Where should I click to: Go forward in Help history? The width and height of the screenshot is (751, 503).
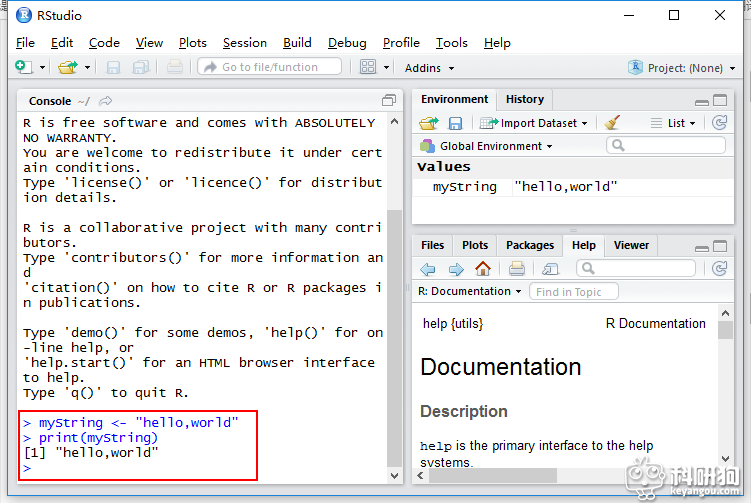(456, 269)
